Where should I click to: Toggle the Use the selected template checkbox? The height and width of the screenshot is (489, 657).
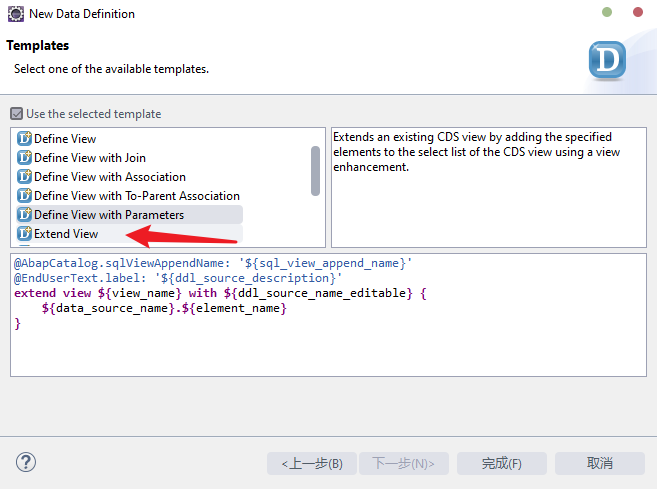(x=17, y=114)
